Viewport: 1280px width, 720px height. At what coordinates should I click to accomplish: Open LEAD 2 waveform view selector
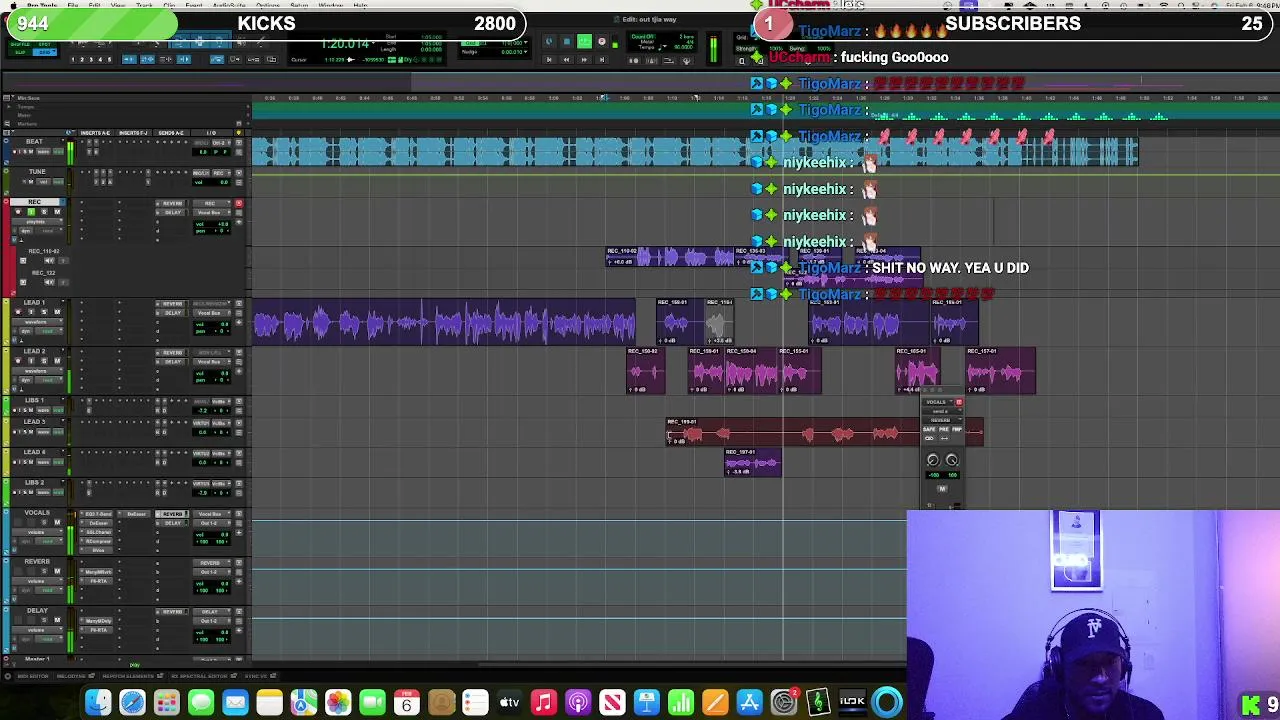pyautogui.click(x=37, y=371)
